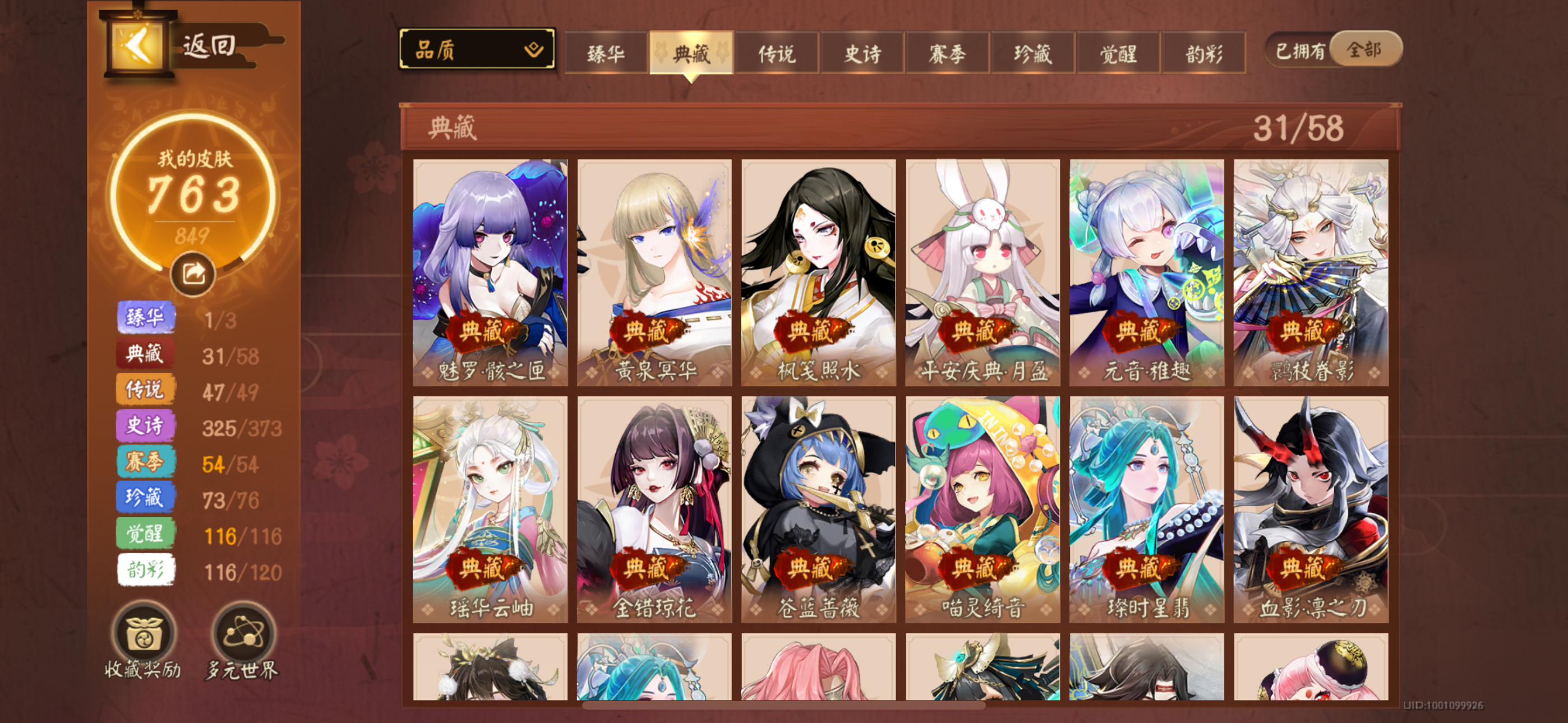Click the horizontal scrollbar under skin grid
1568x723 pixels.
(783, 706)
